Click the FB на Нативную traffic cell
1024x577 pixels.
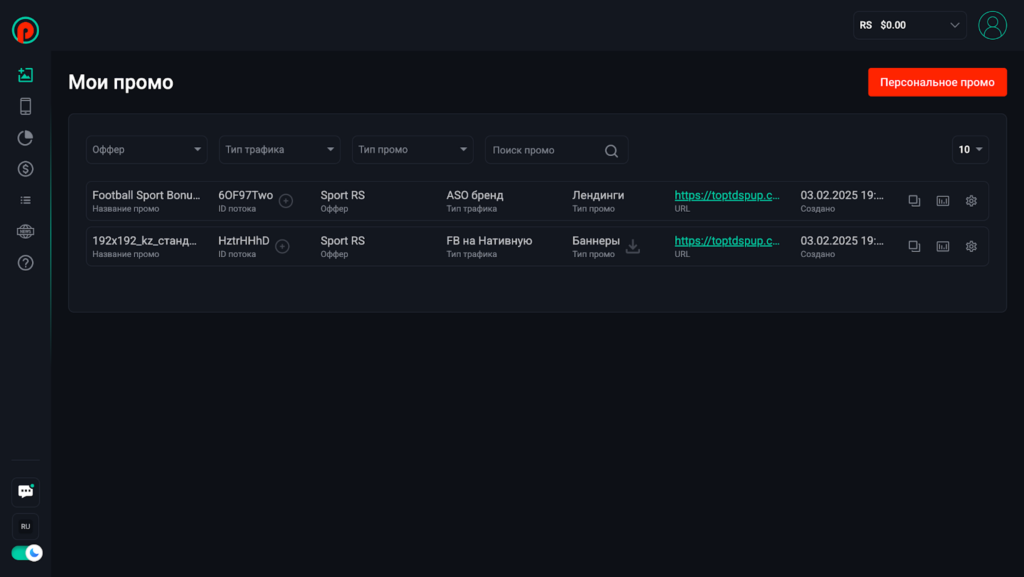pyautogui.click(x=489, y=241)
